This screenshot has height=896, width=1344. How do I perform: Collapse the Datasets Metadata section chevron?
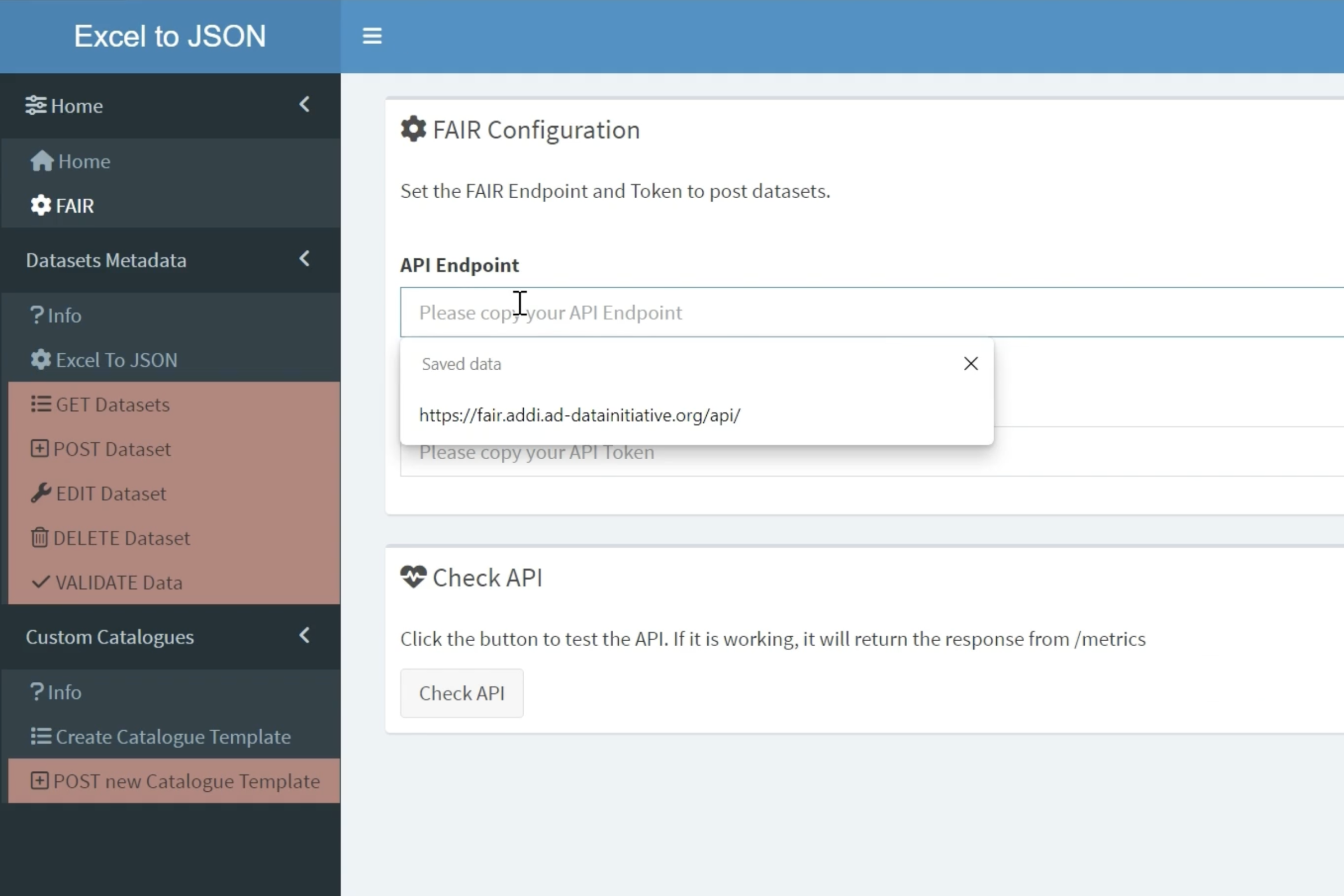[x=305, y=259]
